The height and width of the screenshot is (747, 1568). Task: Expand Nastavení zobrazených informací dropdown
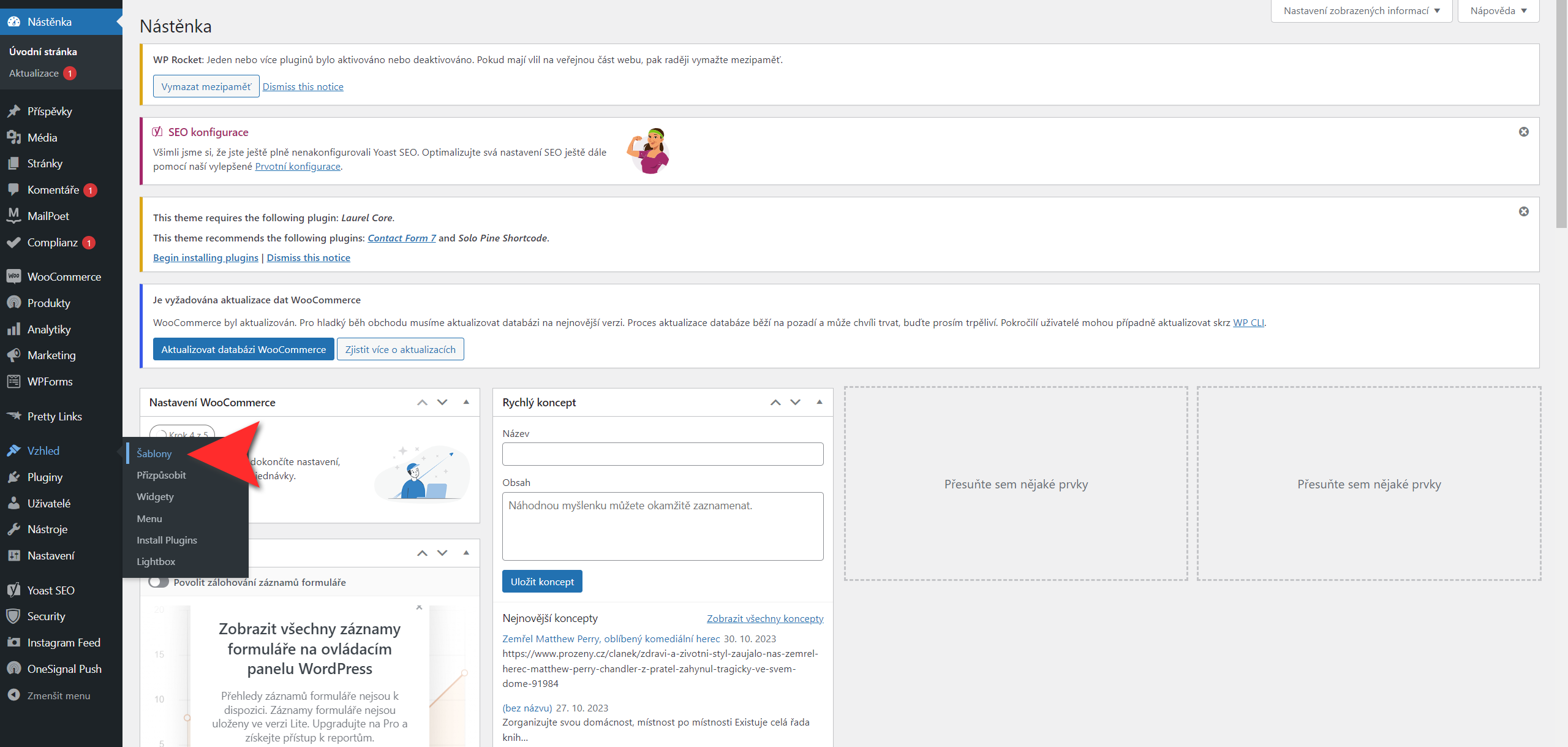click(x=1361, y=11)
